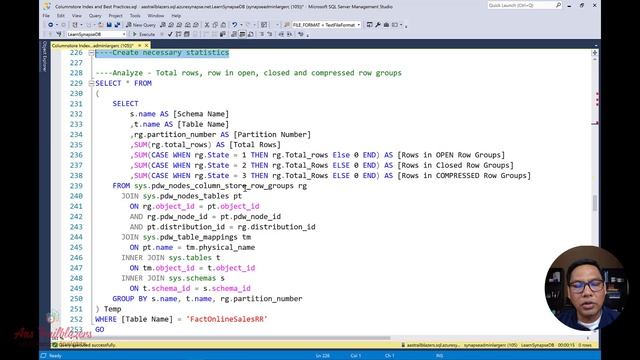Click the Toolbox icon in top toolbar
Viewport: 640px width, 360px height.
pos(387,25)
